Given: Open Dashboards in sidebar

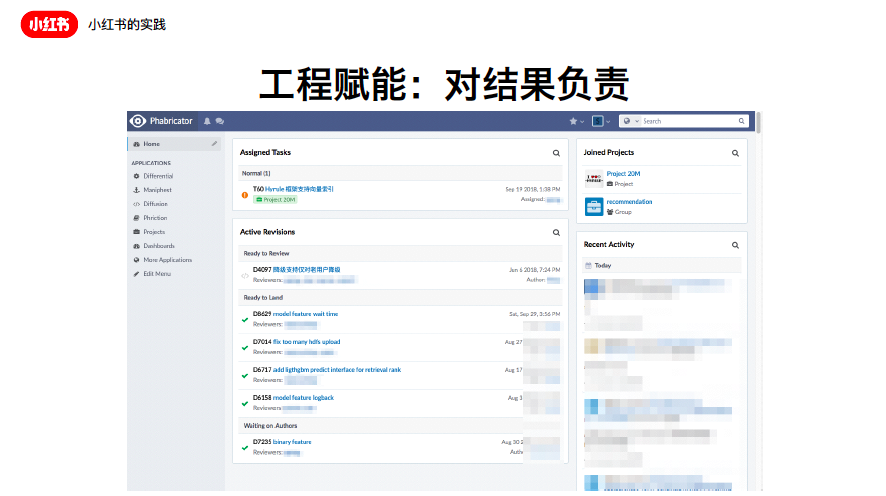Looking at the screenshot, I should 159,246.
